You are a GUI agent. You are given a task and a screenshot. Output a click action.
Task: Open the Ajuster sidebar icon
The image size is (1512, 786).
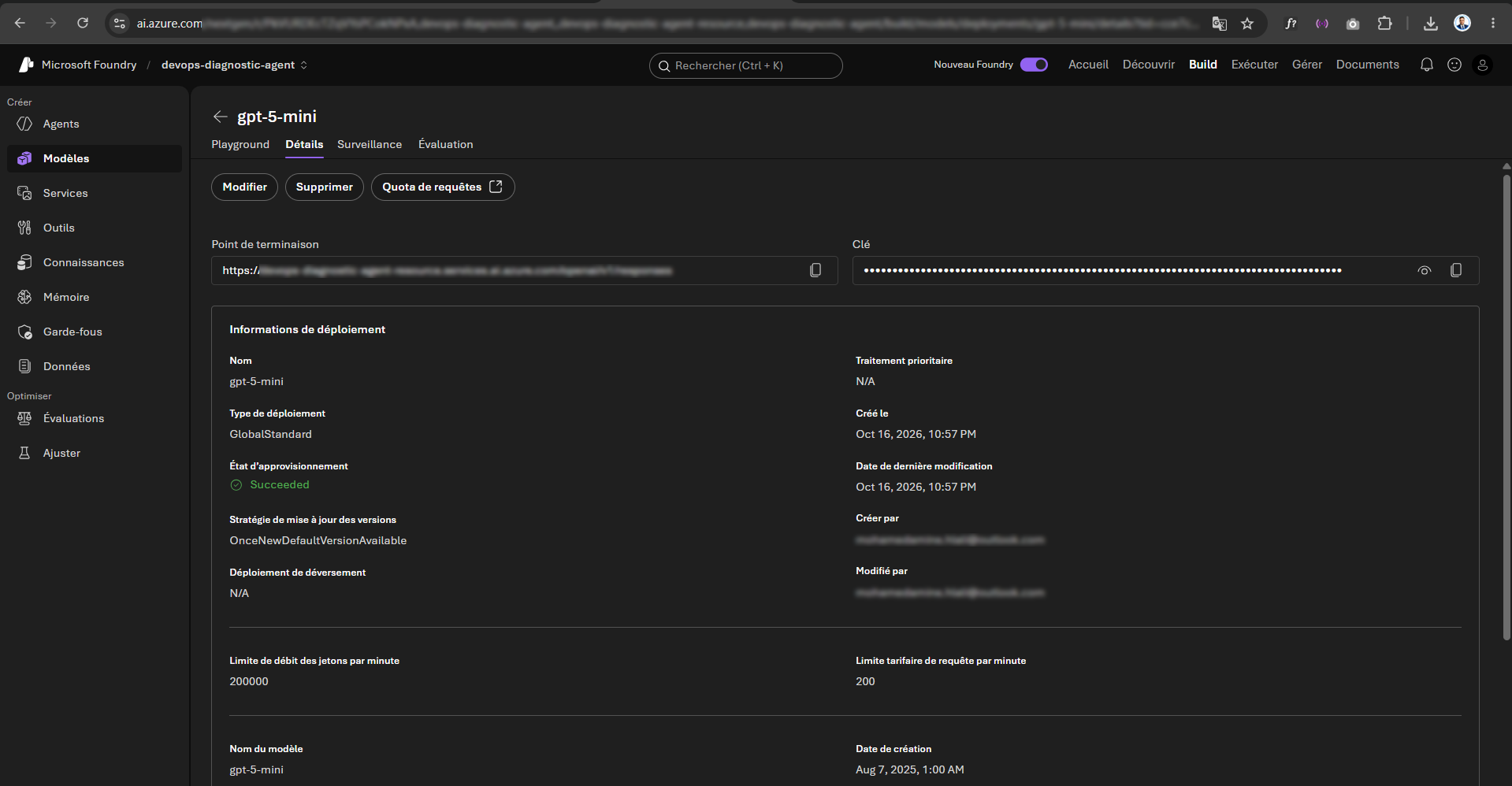click(24, 453)
